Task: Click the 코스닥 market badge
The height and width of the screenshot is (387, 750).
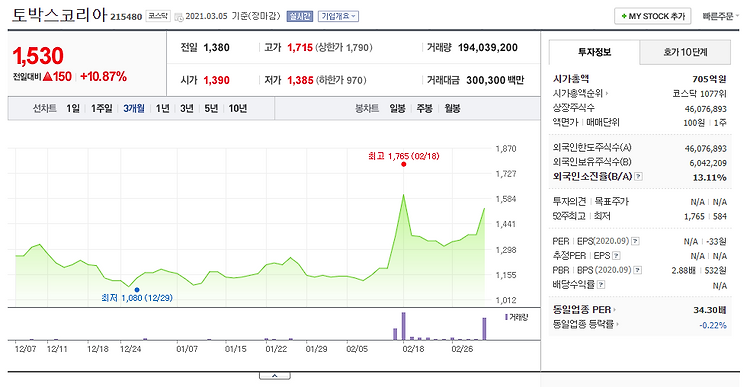Action: click(x=158, y=16)
